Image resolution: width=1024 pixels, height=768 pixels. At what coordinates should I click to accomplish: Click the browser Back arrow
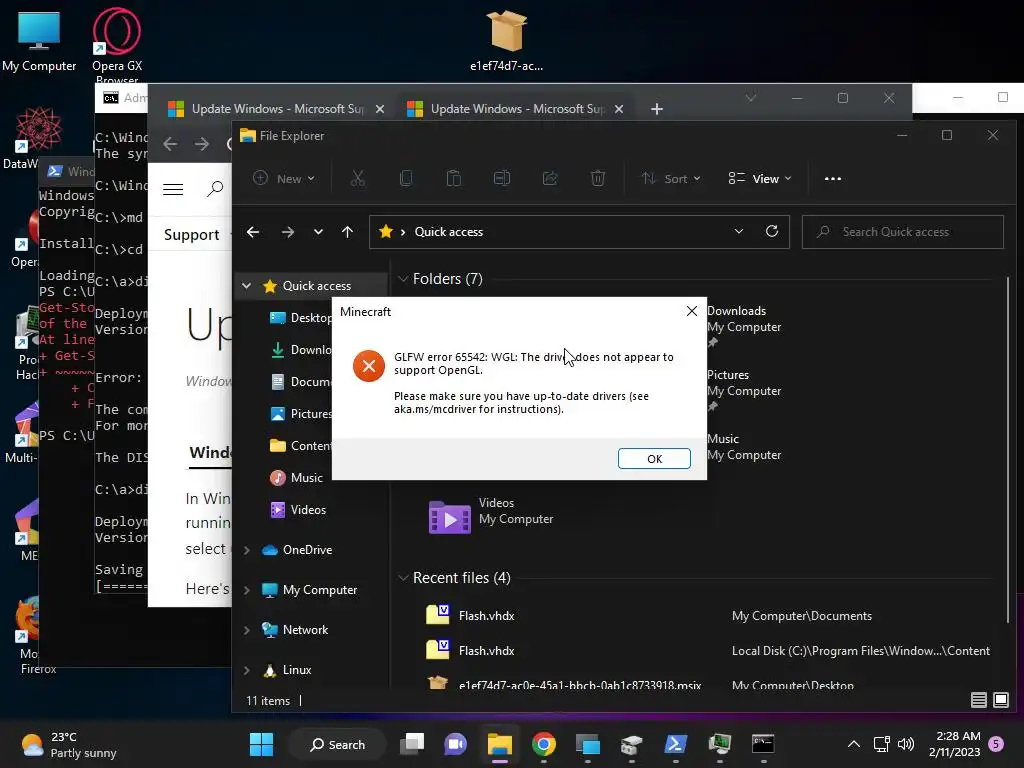pyautogui.click(x=170, y=144)
